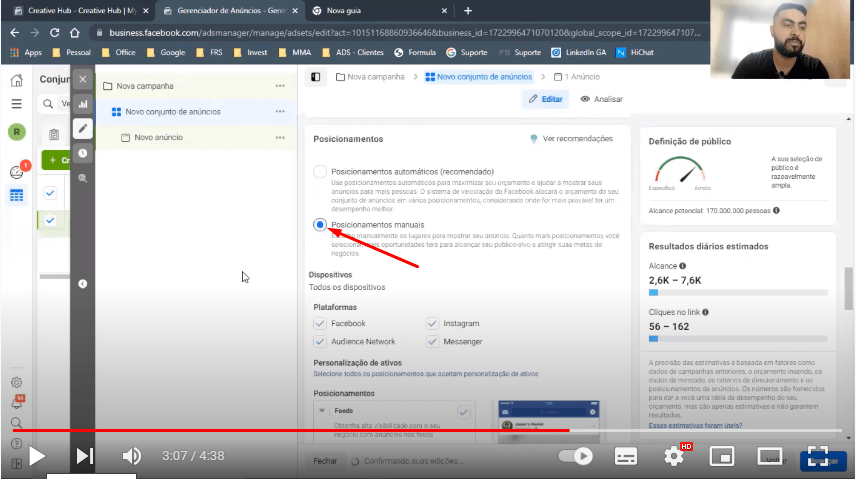The width and height of the screenshot is (856, 479).
Task: Open video settings gear with HD badge
Action: coord(675,455)
